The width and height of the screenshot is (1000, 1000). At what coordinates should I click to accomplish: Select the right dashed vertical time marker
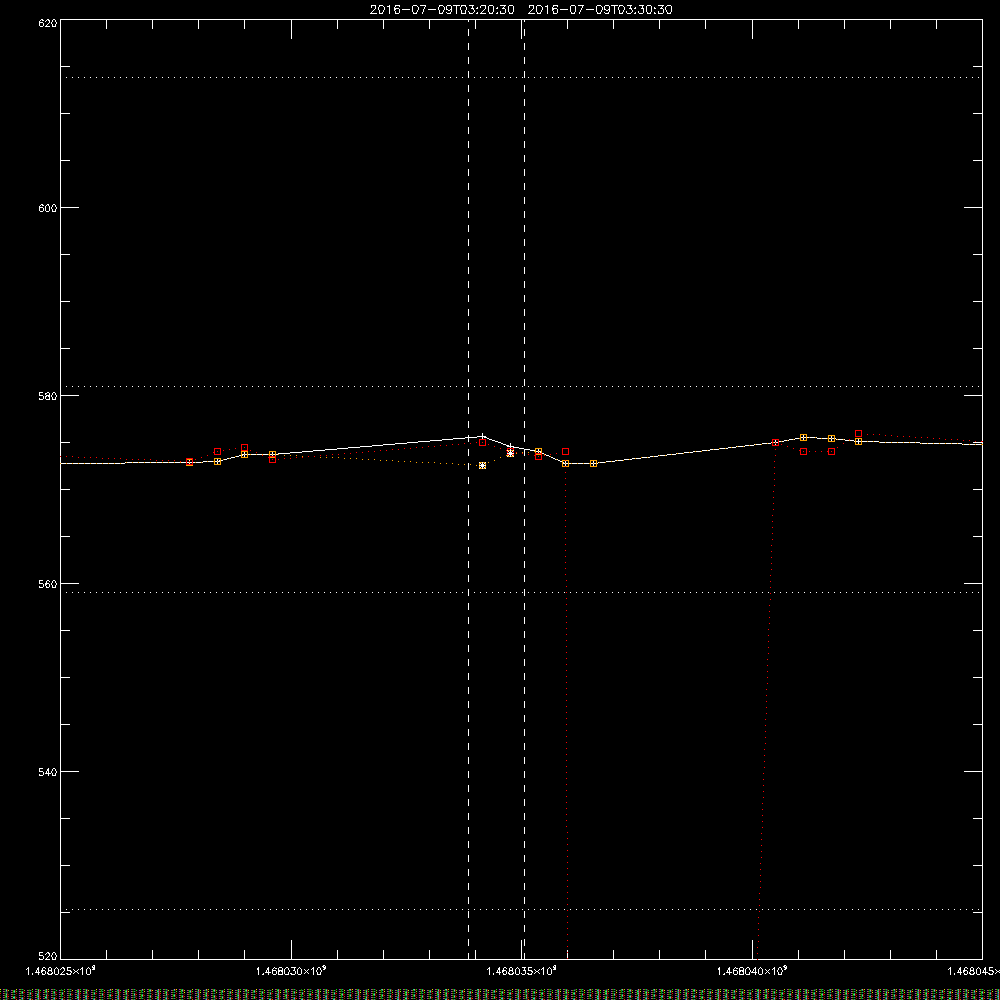[x=524, y=488]
